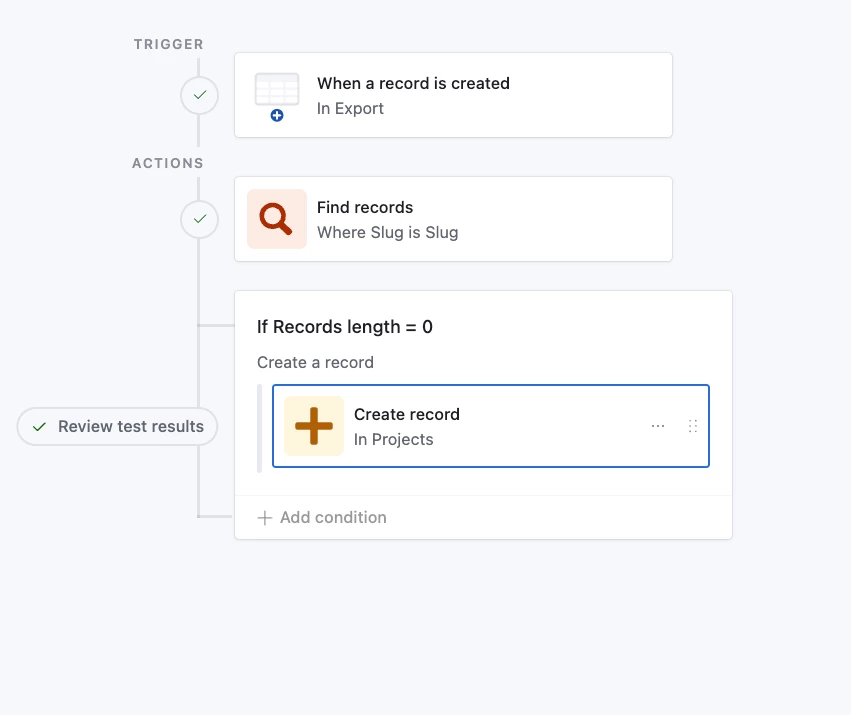Viewport: 851px width, 715px height.
Task: Click the drag handle on Create record
Action: 693,426
